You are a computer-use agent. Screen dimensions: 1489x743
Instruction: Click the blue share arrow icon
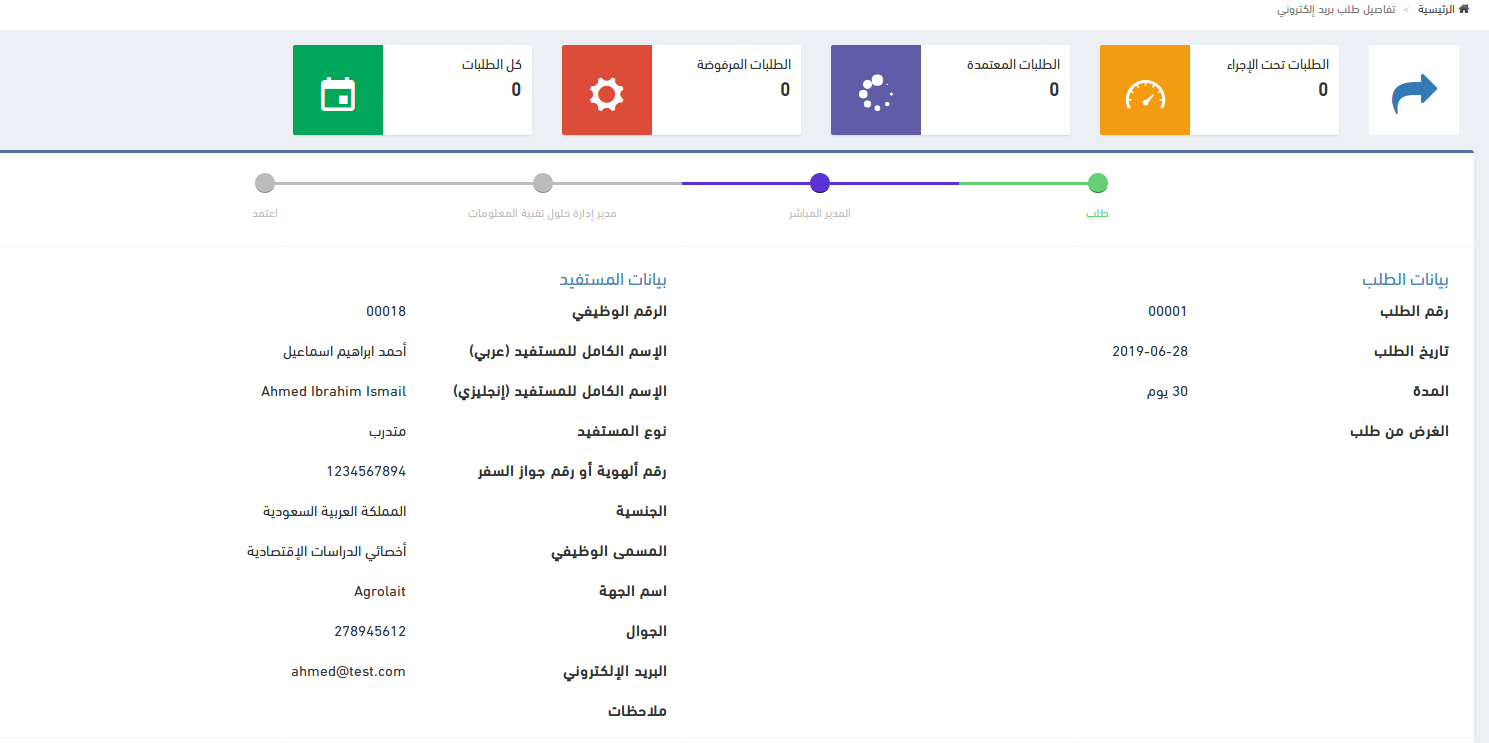pyautogui.click(x=1414, y=91)
